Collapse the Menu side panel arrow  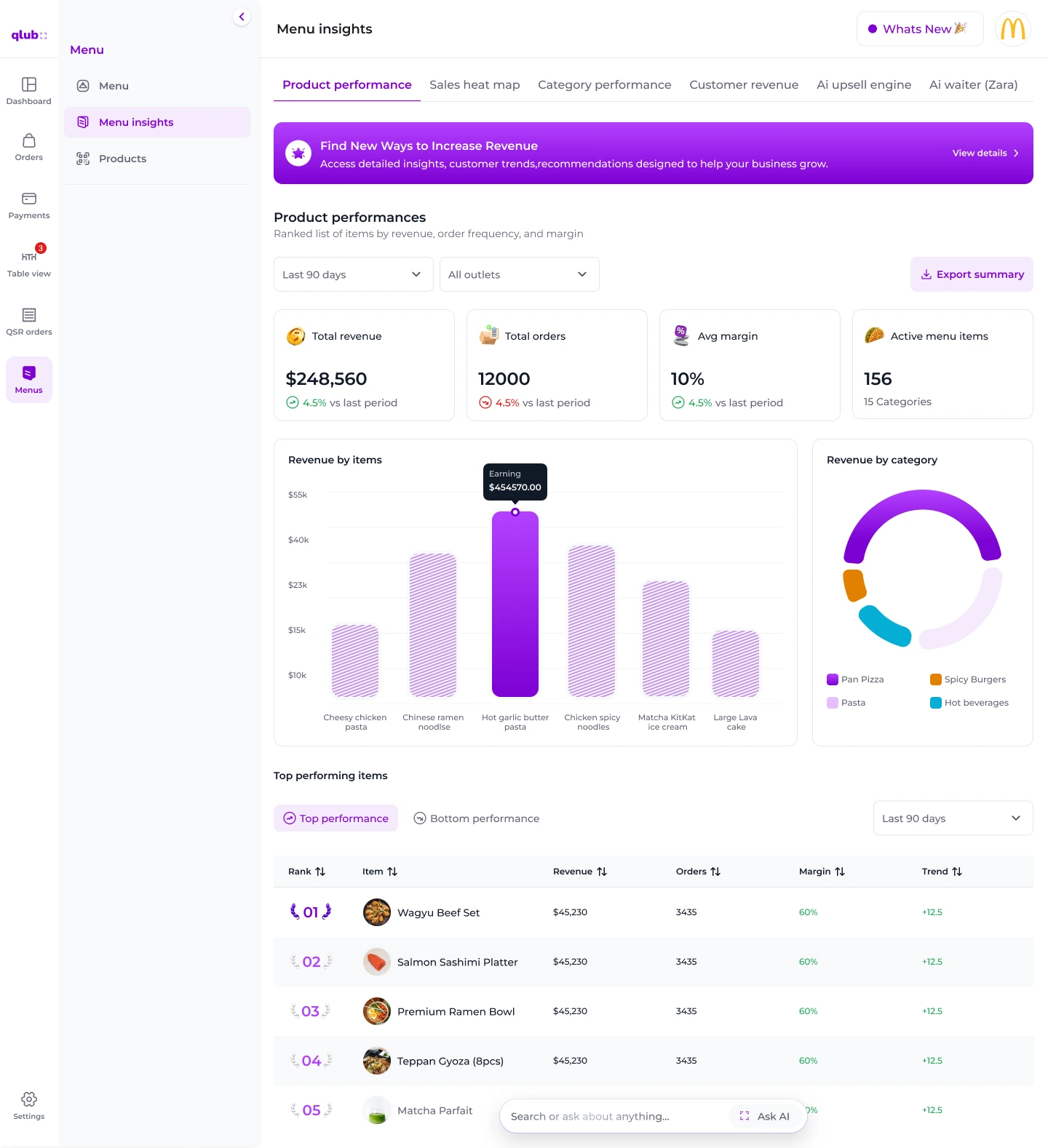pyautogui.click(x=242, y=17)
